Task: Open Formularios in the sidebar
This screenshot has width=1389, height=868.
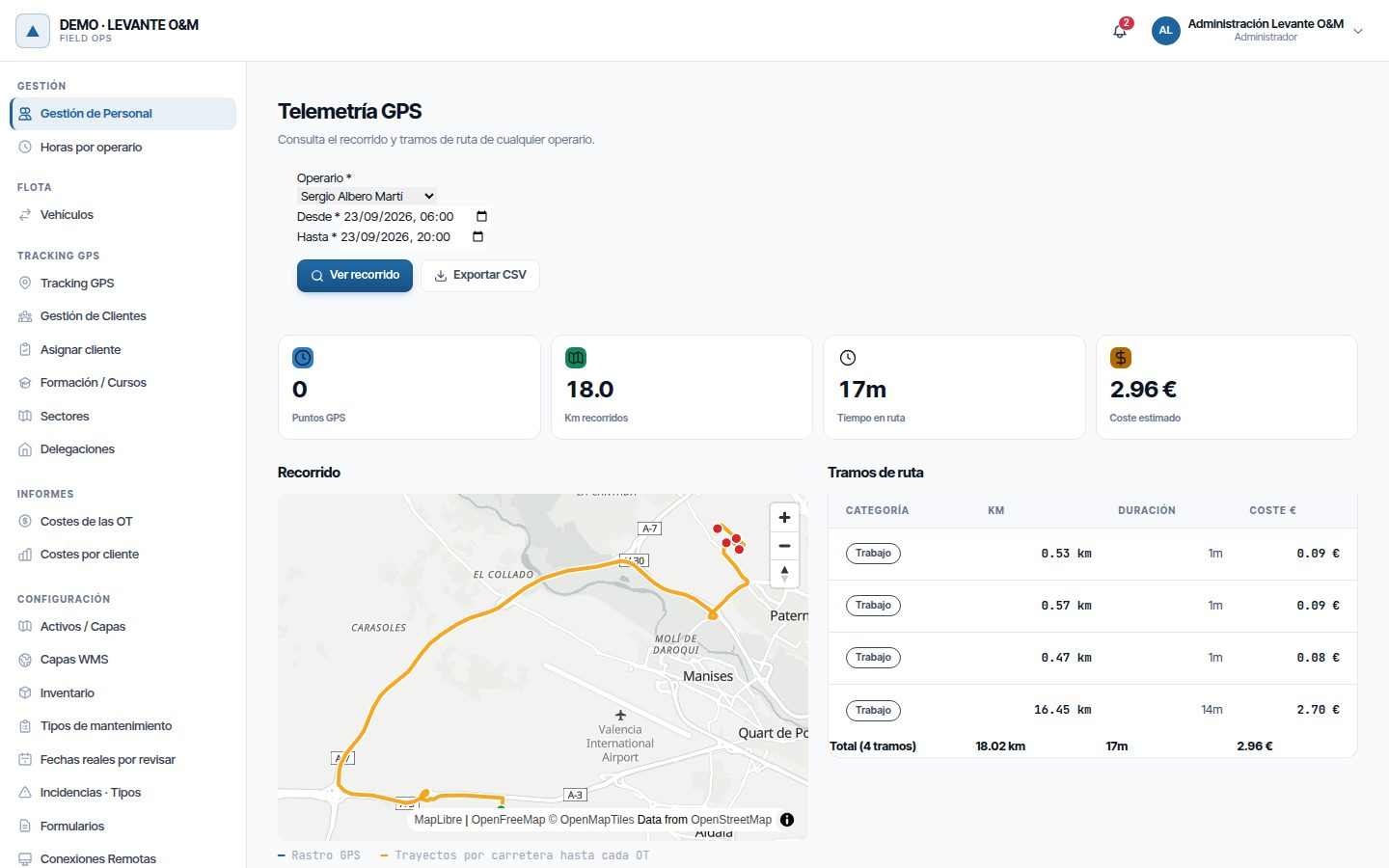Action: (x=123, y=827)
